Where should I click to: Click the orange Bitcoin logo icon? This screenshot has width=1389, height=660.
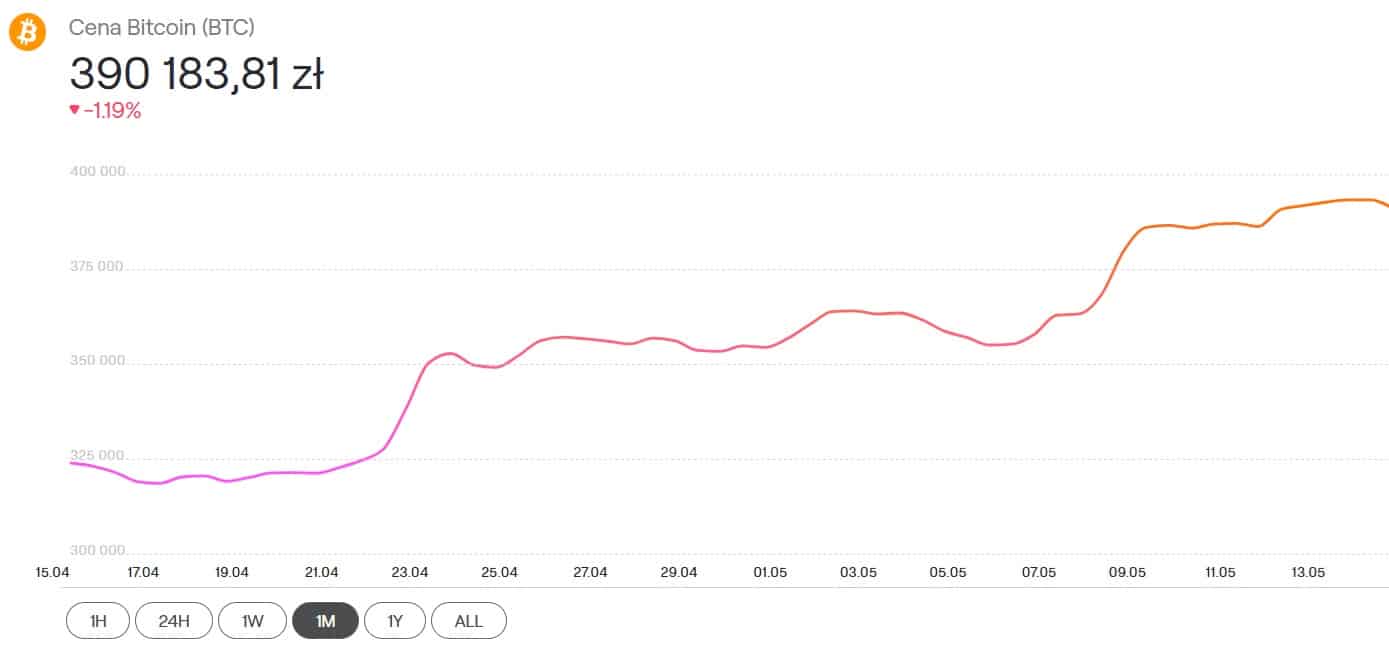click(27, 33)
